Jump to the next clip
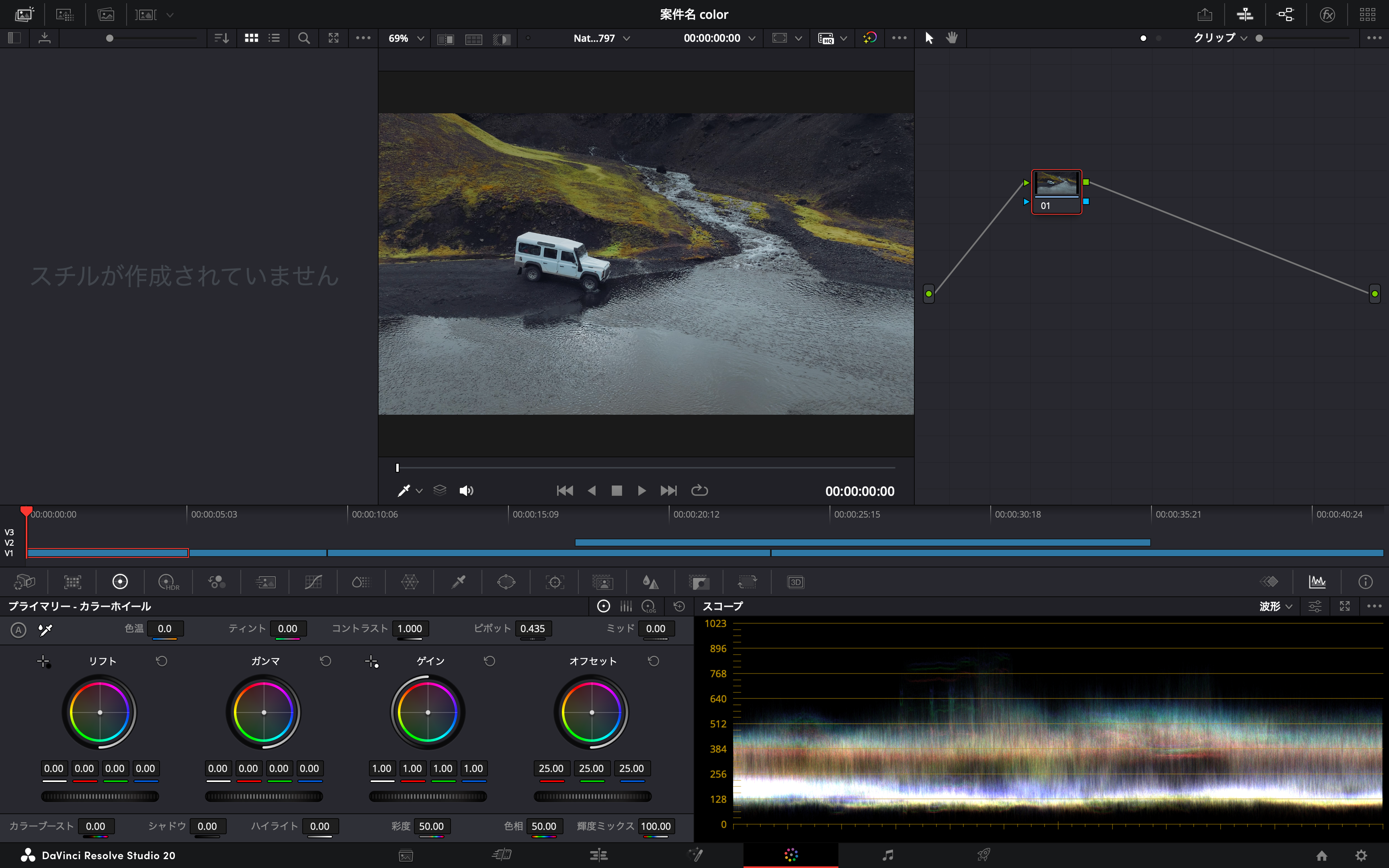 [x=668, y=491]
